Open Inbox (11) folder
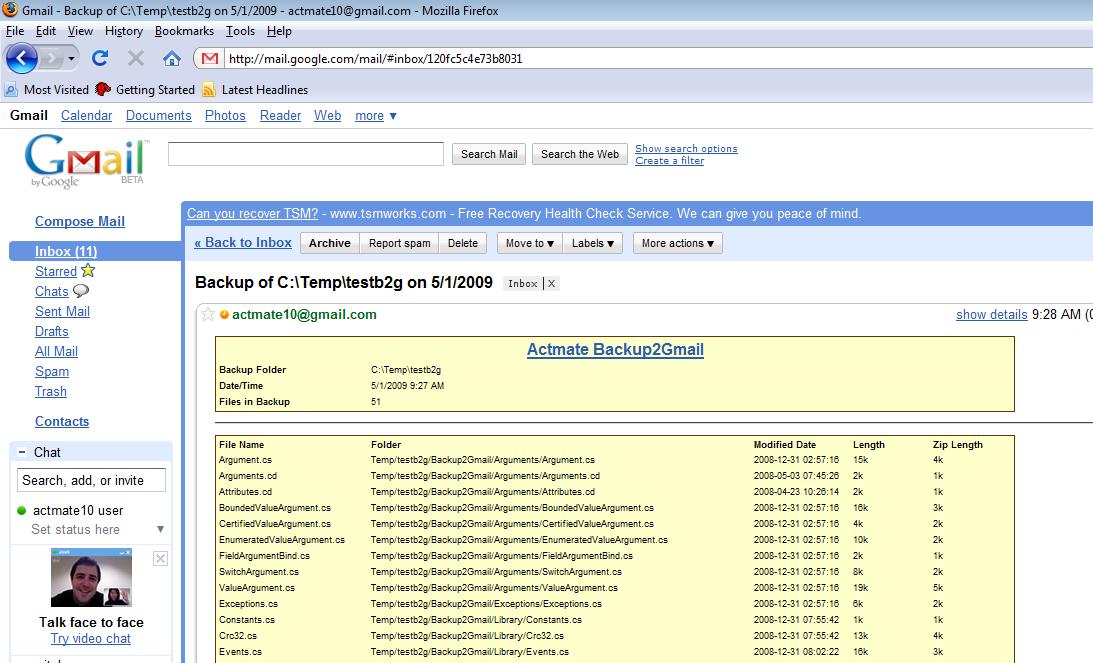 [x=66, y=251]
